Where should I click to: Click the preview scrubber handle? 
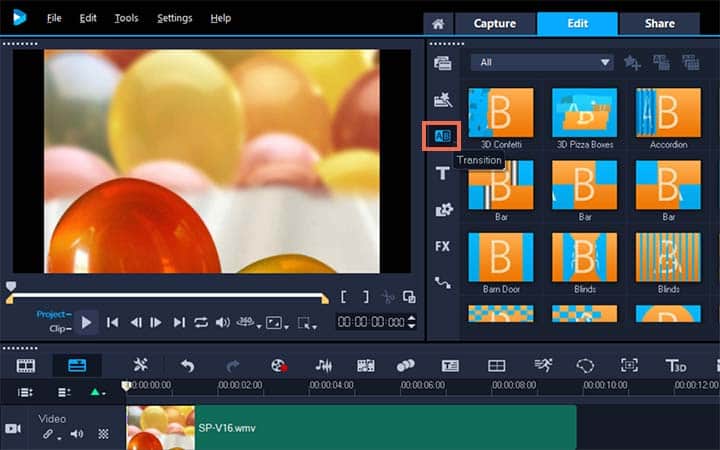[x=11, y=287]
